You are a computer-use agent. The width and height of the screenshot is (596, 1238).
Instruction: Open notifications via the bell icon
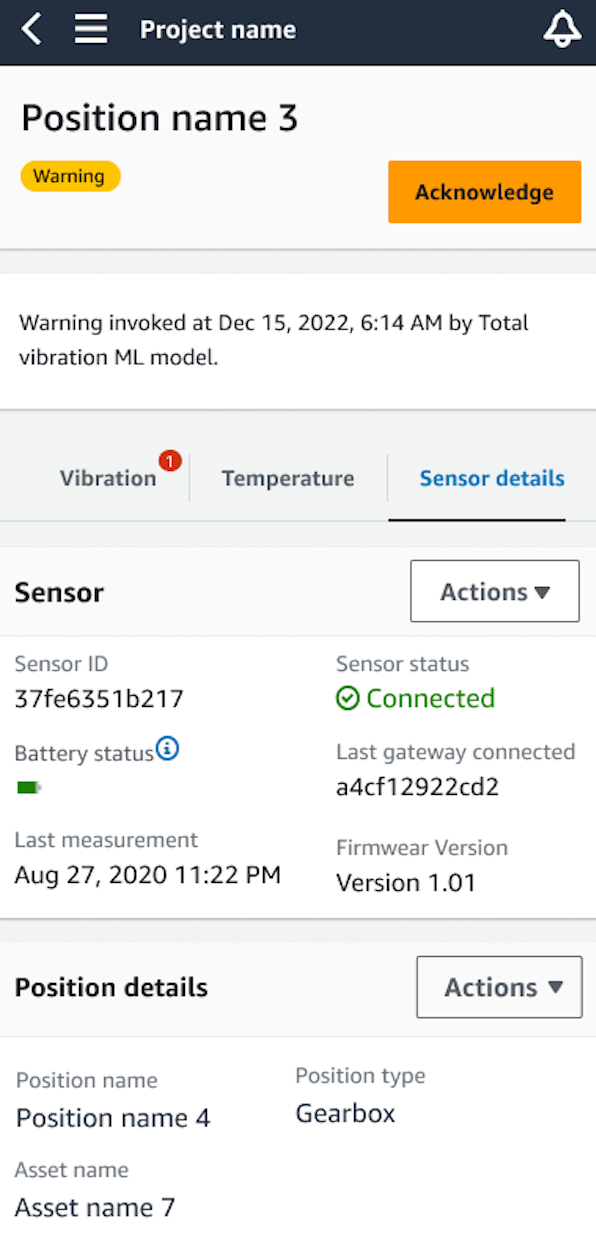click(561, 29)
